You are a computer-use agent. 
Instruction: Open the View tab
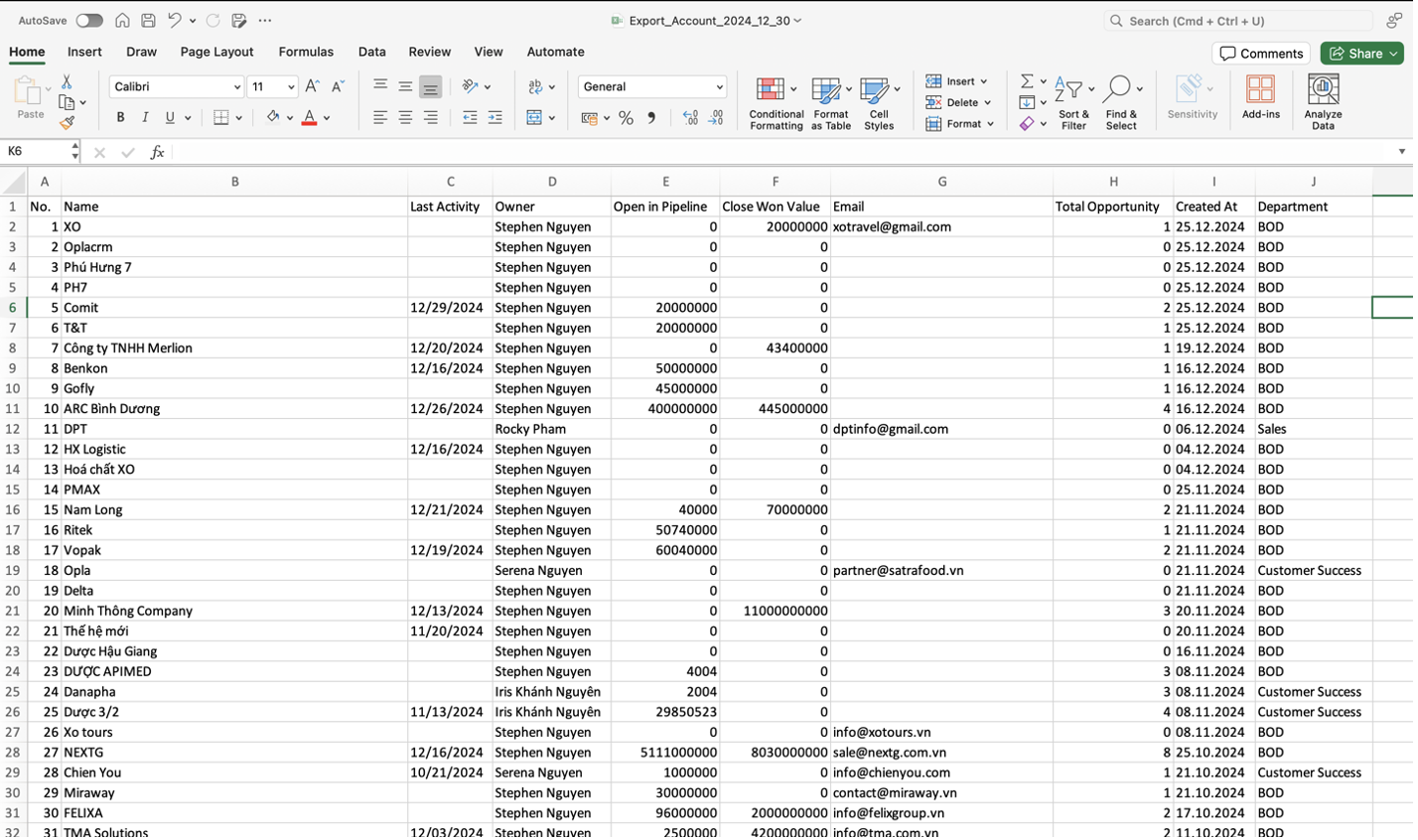[490, 53]
